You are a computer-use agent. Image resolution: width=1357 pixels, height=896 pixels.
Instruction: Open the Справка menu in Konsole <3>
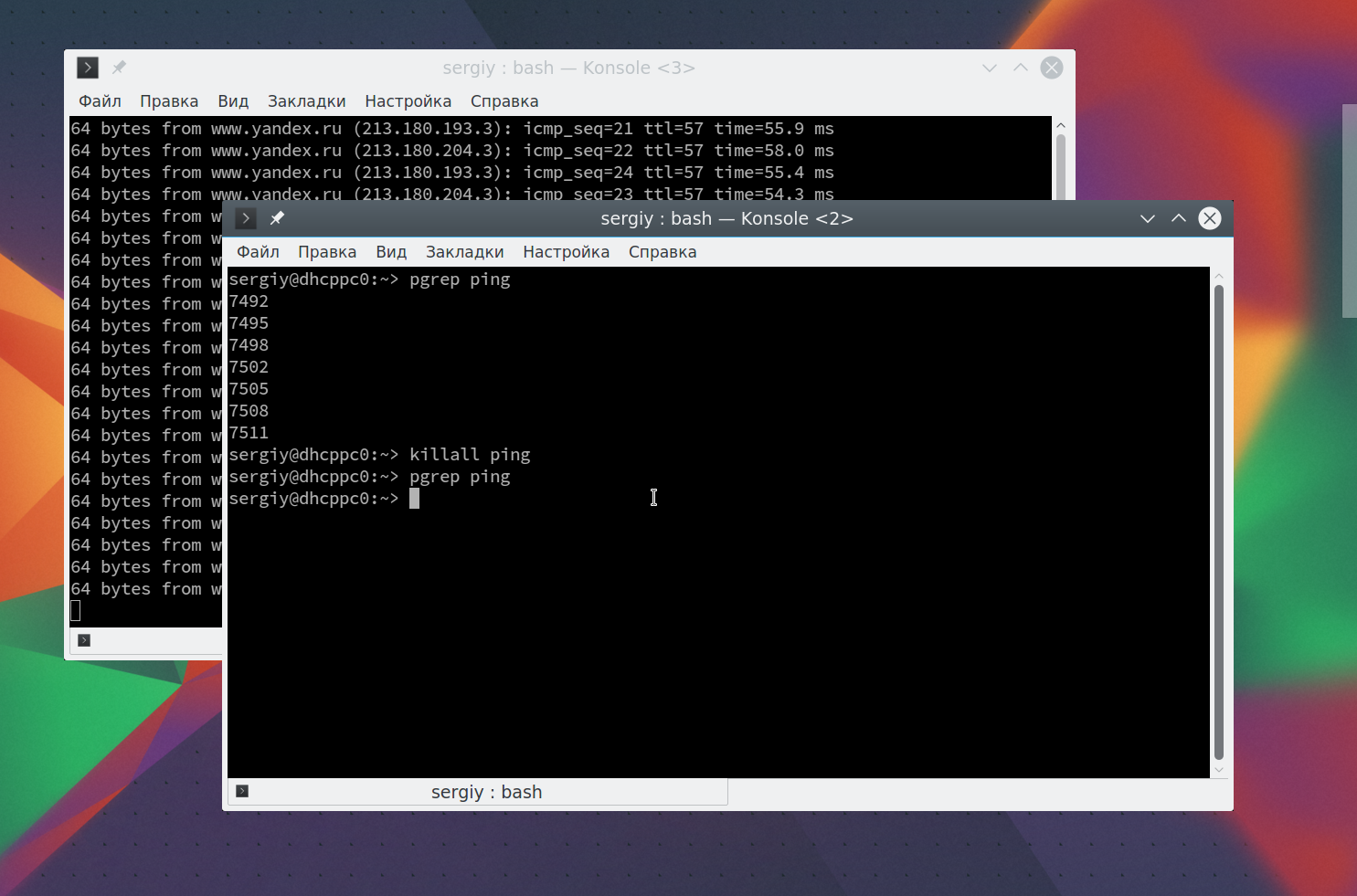tap(504, 101)
